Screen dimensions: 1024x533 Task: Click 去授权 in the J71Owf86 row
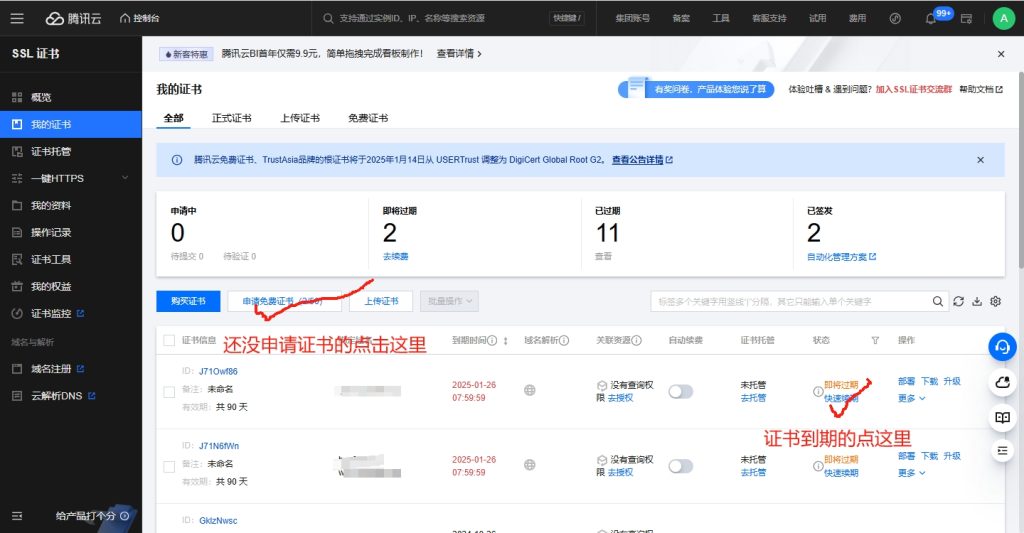pyautogui.click(x=620, y=398)
